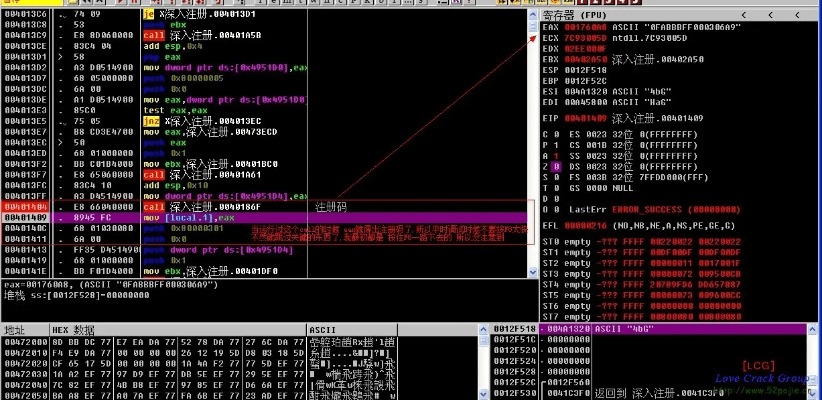Select dump row address 00472000
Image resolution: width=822 pixels, height=400 pixels.
coord(26,341)
